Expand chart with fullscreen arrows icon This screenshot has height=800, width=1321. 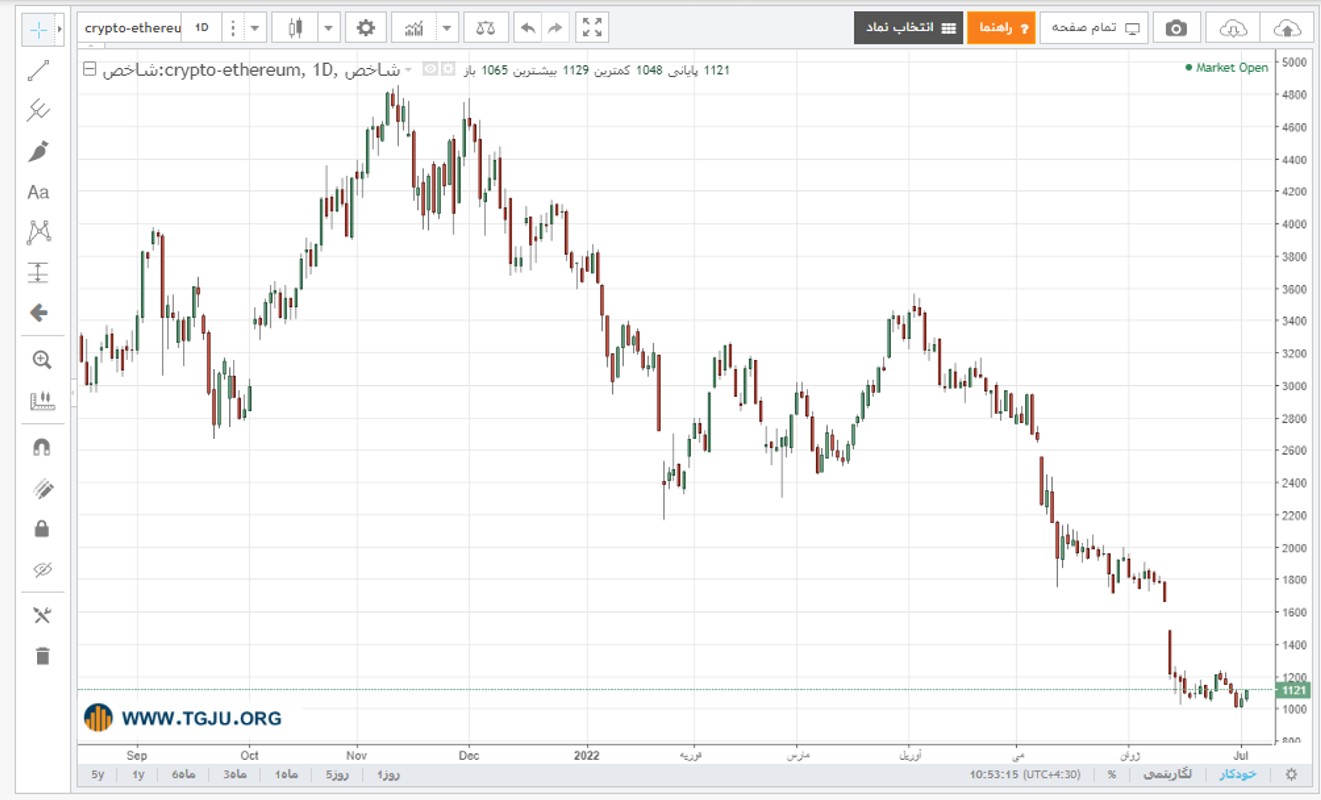point(592,28)
